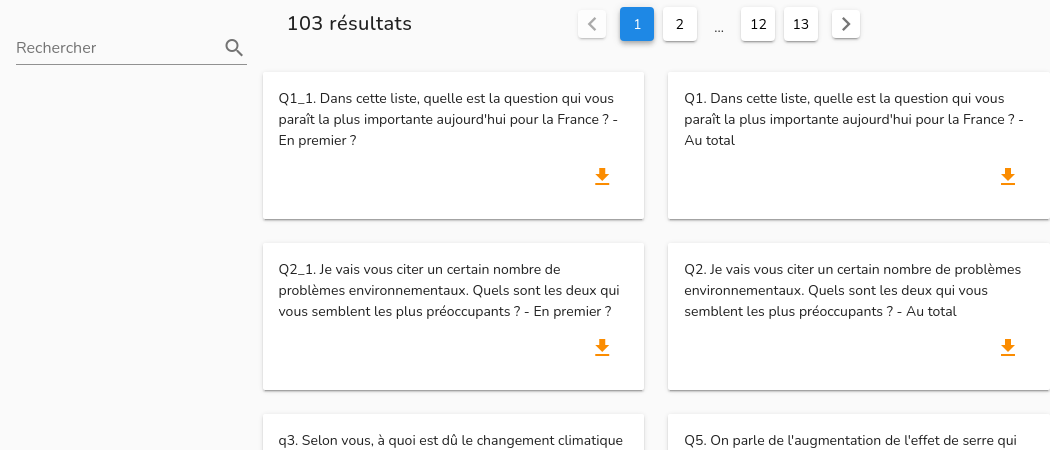Viewport: 1050px width, 450px height.
Task: Open the Q1 'Au total' France question card
Action: [859, 145]
